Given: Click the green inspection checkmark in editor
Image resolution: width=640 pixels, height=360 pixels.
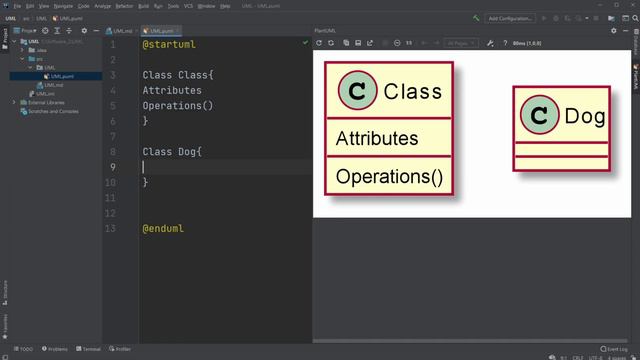Looking at the screenshot, I should (x=305, y=42).
